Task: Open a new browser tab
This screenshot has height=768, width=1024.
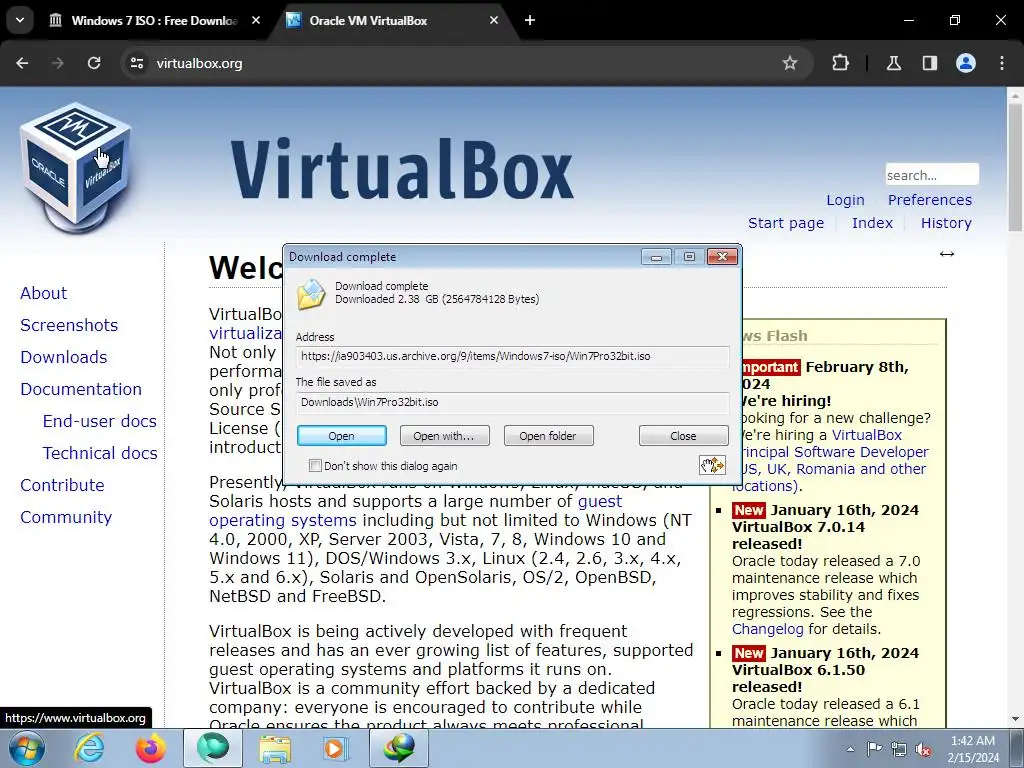Action: 530,20
